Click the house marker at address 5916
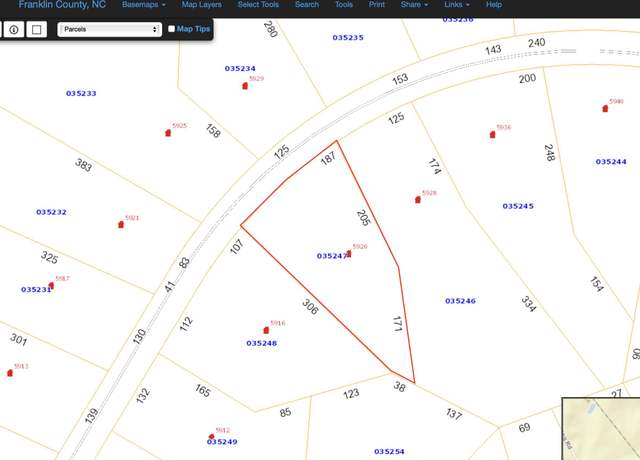Screen dimensions: 640x460 click(x=266, y=330)
